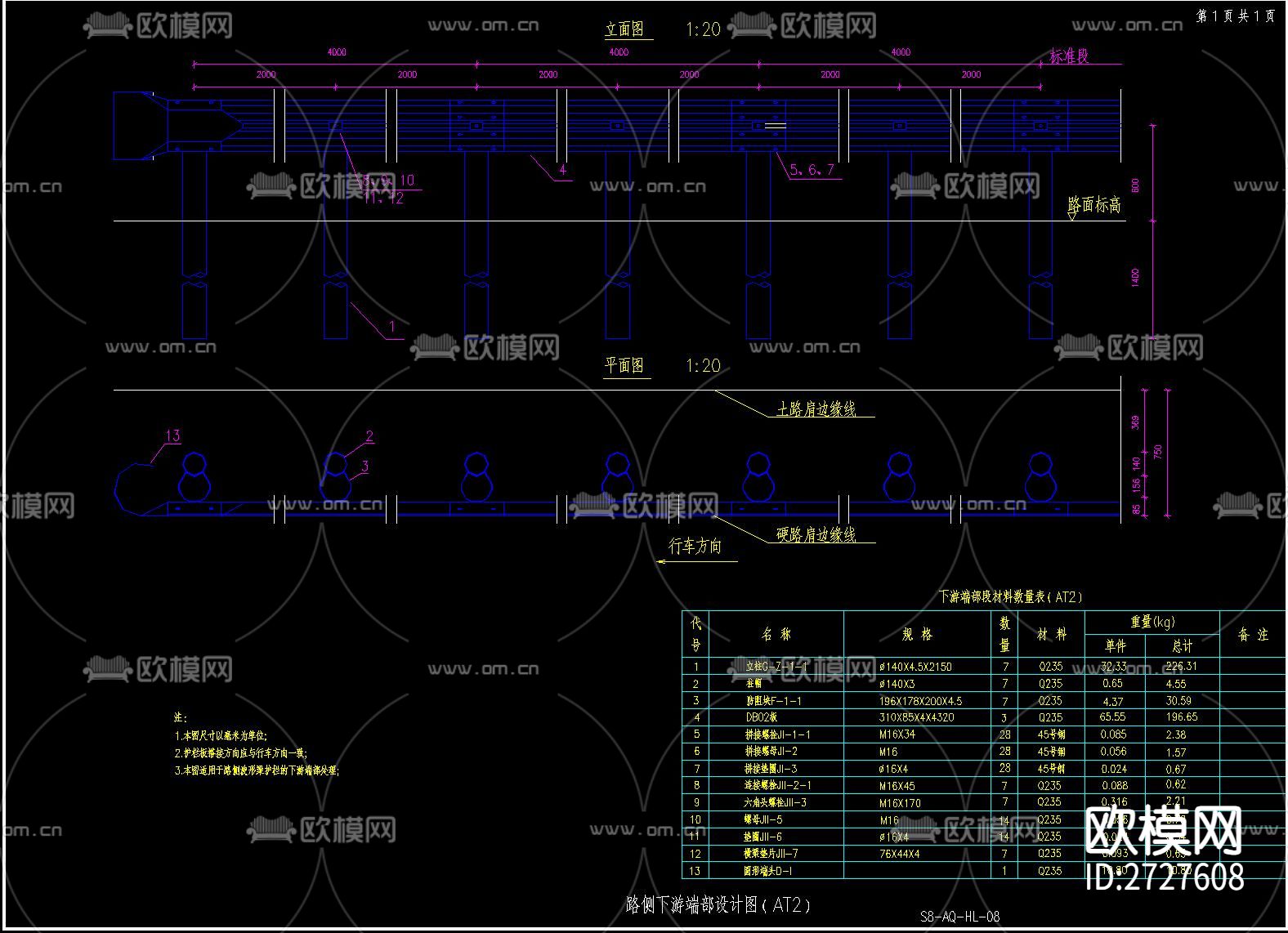The height and width of the screenshot is (933, 1288).
Task: Click the 标准段 label at top right
Action: (1069, 56)
